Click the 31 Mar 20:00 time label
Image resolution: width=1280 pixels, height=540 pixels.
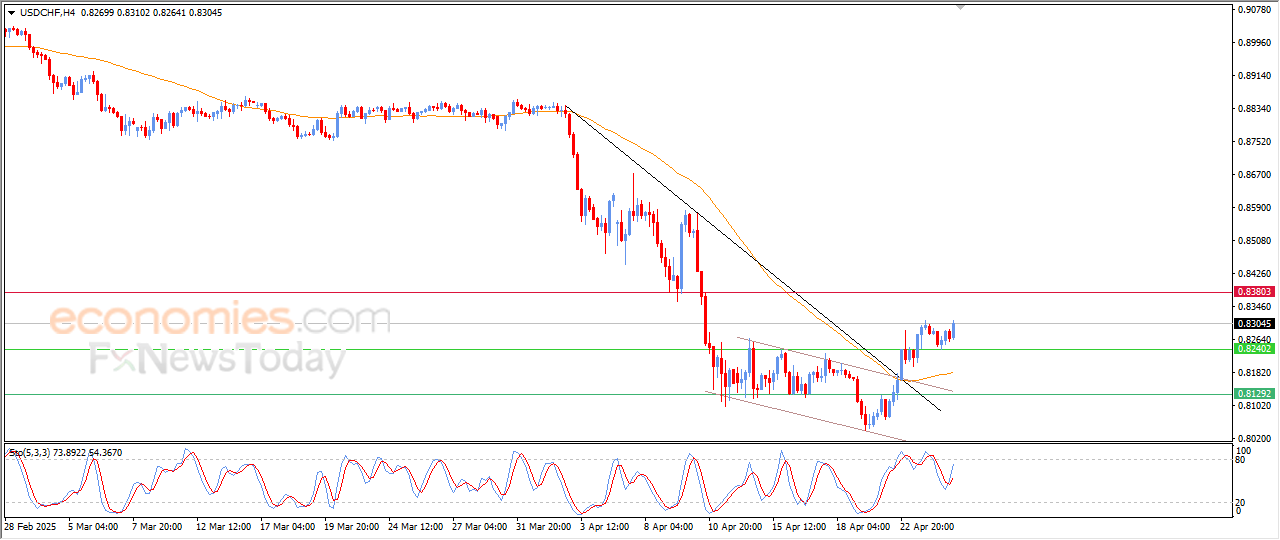coord(542,526)
